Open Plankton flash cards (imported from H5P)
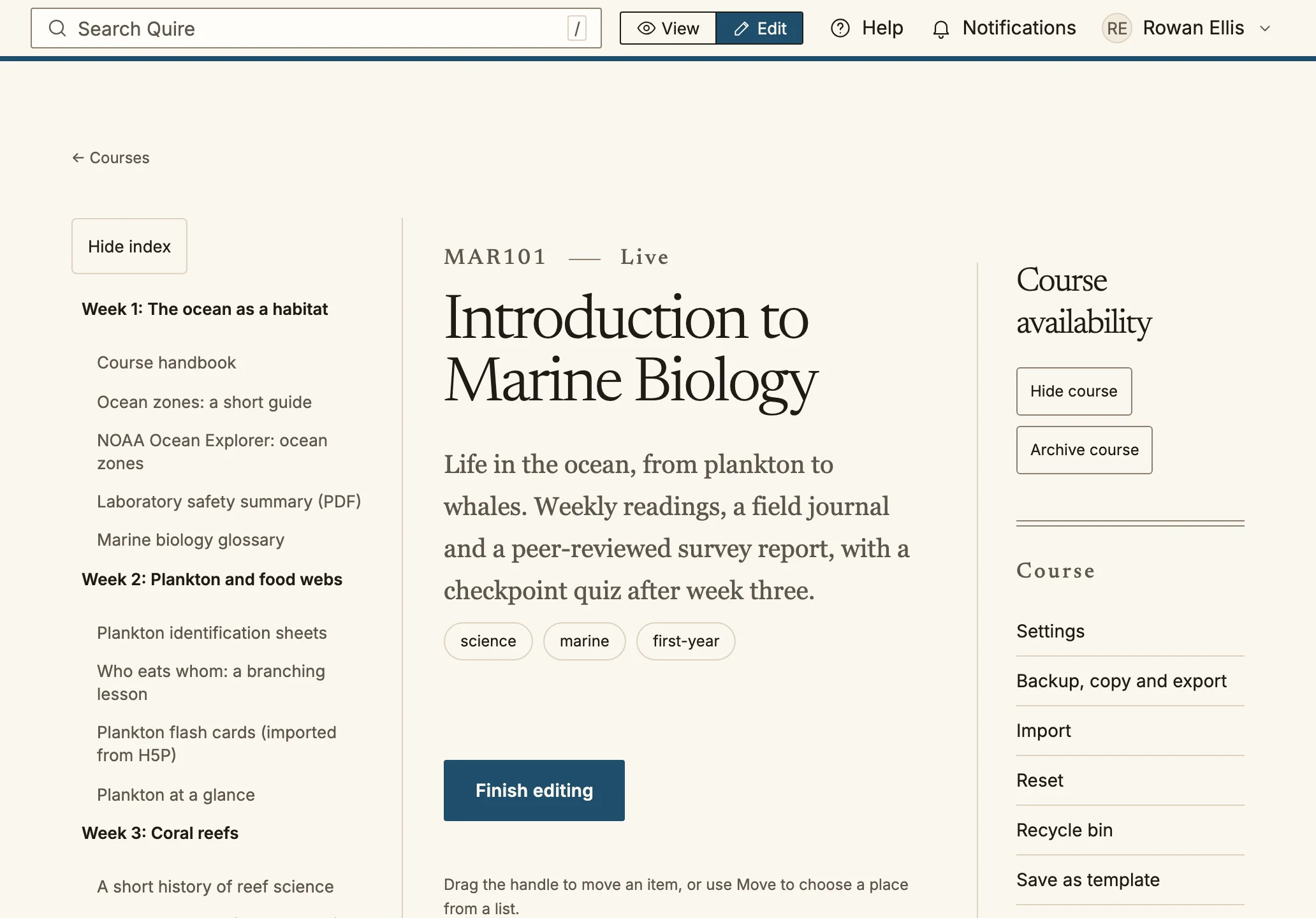Viewport: 1316px width, 918px height. coord(217,744)
